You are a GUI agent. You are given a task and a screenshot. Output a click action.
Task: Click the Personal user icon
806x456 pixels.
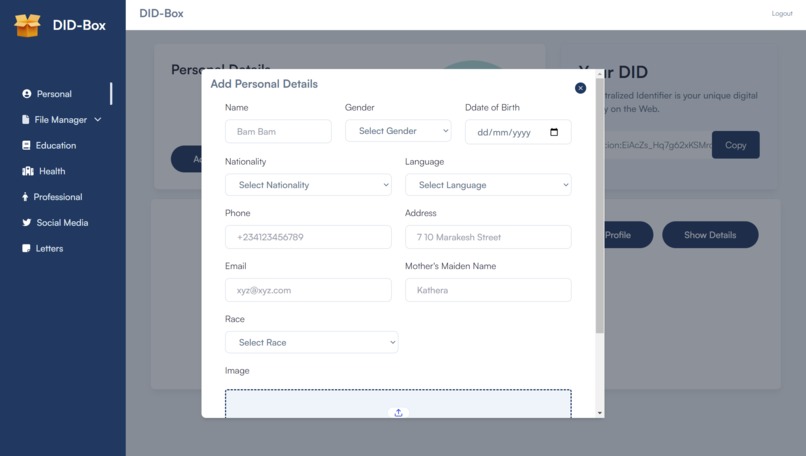[27, 94]
